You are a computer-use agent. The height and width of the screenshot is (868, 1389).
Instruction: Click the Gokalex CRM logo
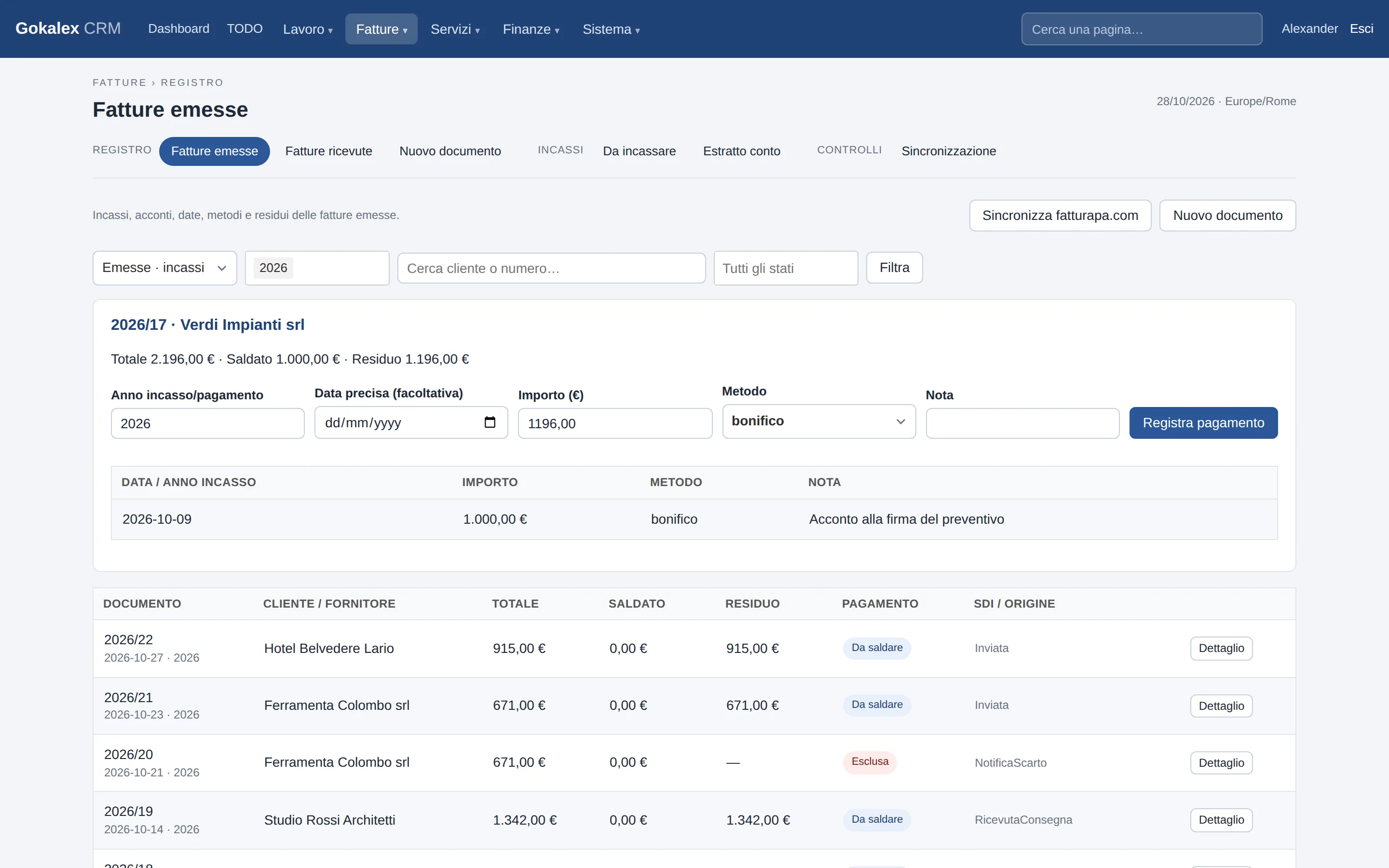click(x=68, y=28)
